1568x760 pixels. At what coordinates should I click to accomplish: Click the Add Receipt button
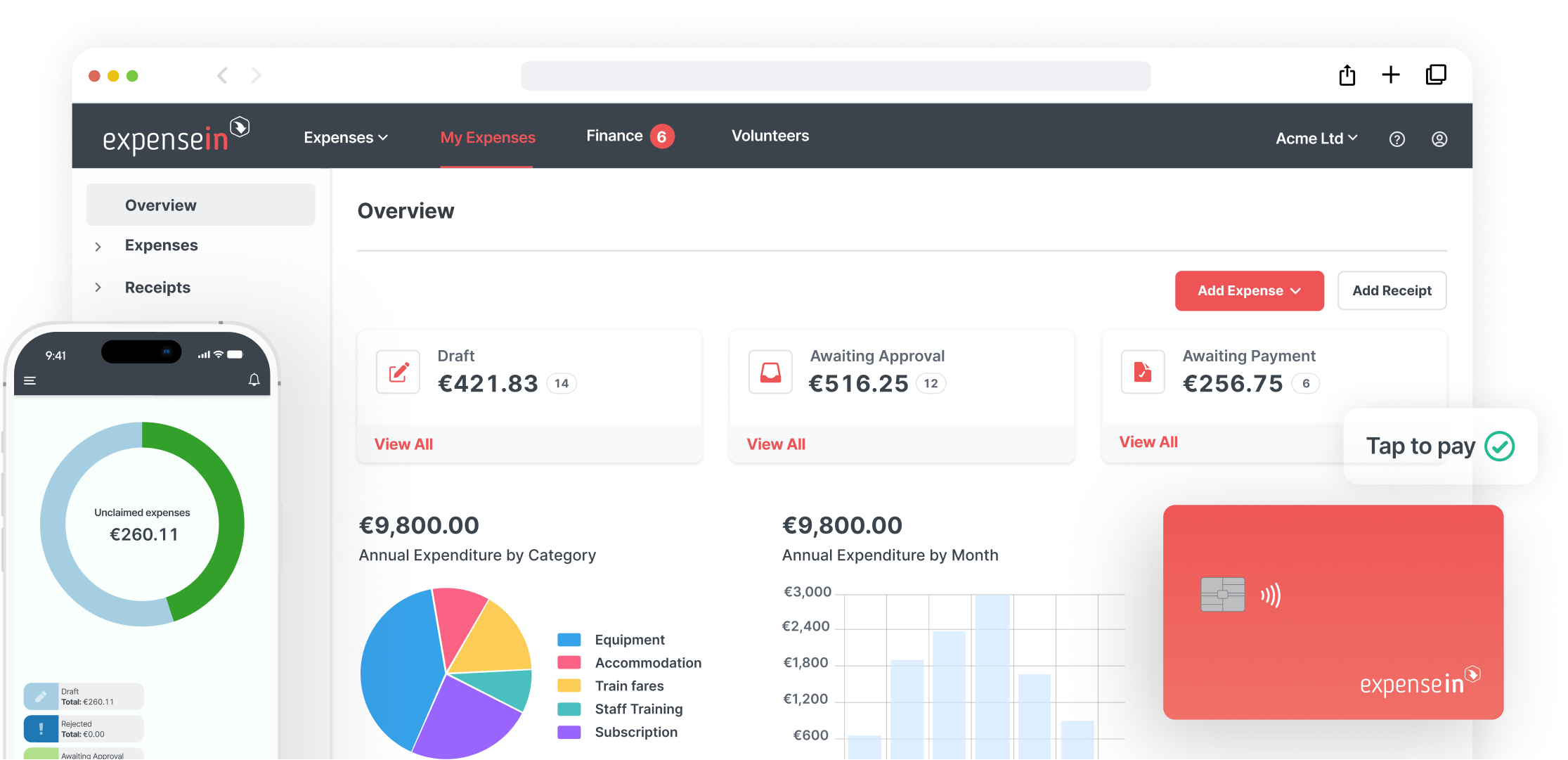[x=1392, y=290]
